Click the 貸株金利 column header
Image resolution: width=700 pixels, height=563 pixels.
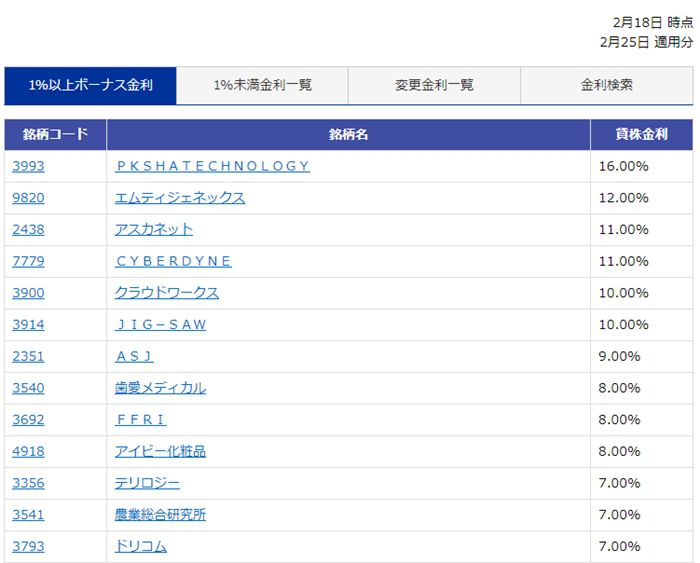pyautogui.click(x=642, y=134)
